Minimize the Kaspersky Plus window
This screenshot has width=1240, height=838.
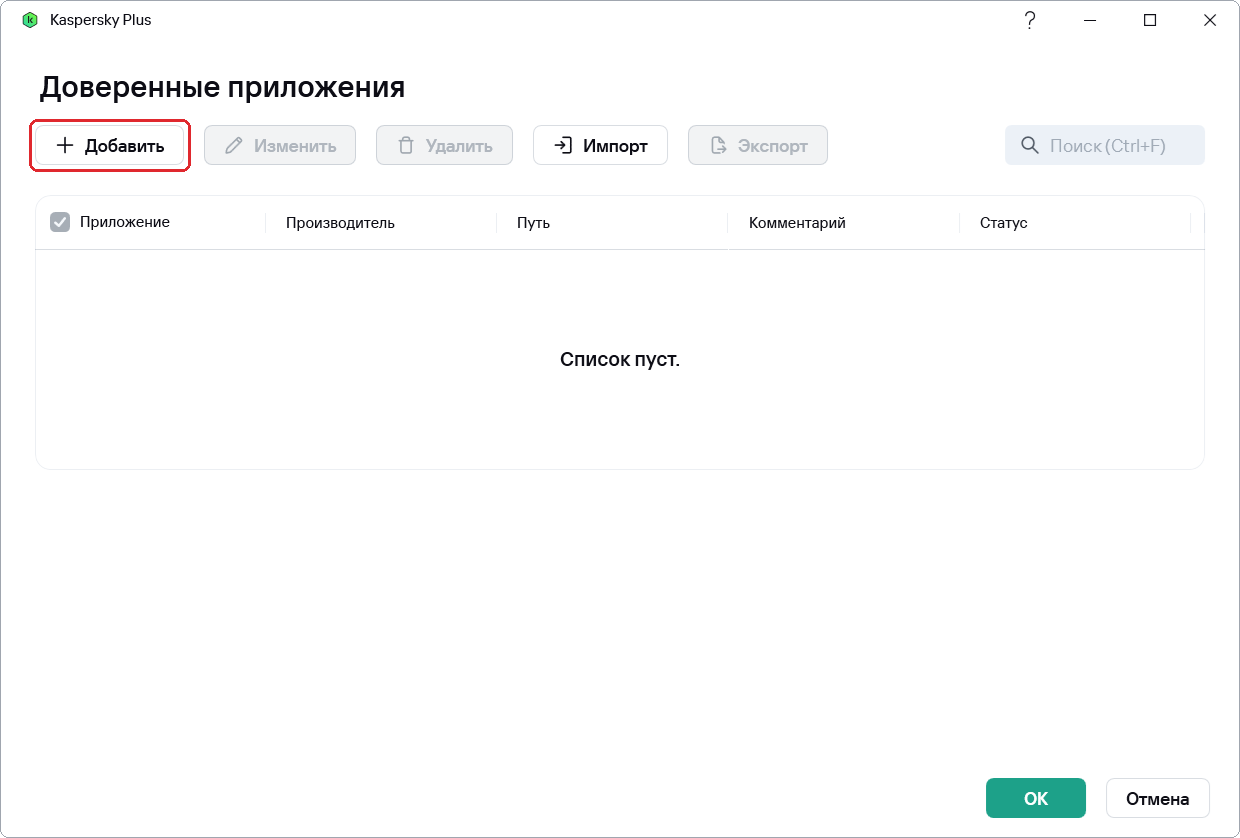point(1090,20)
